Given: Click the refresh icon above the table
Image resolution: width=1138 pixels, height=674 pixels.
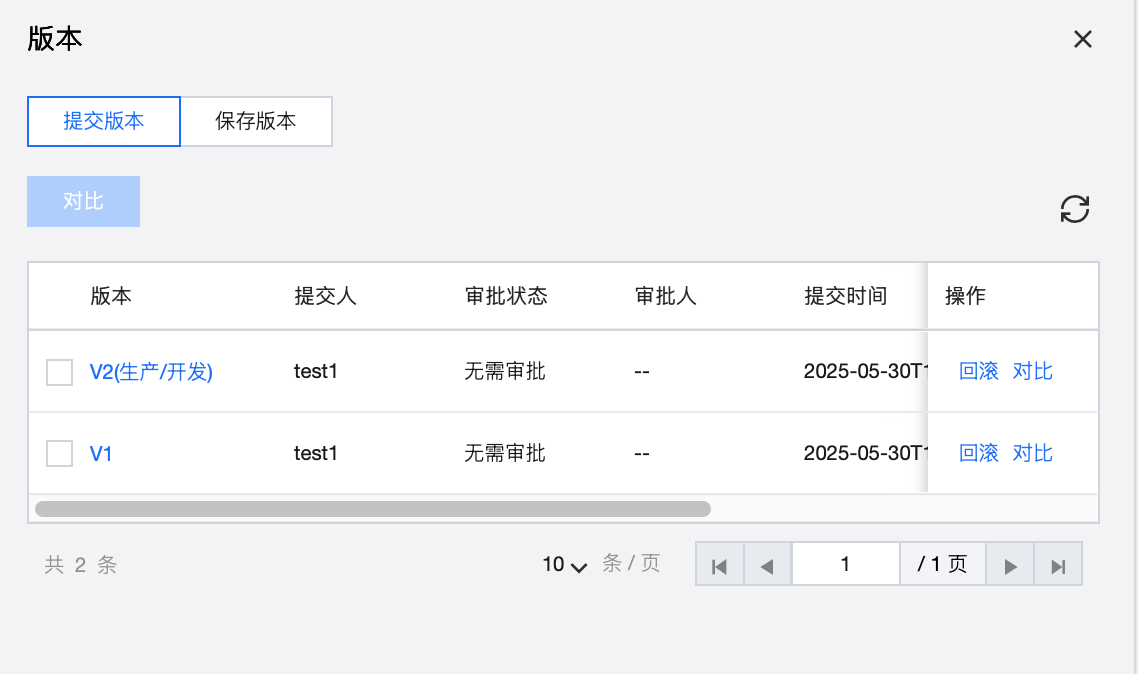Looking at the screenshot, I should pos(1075,209).
